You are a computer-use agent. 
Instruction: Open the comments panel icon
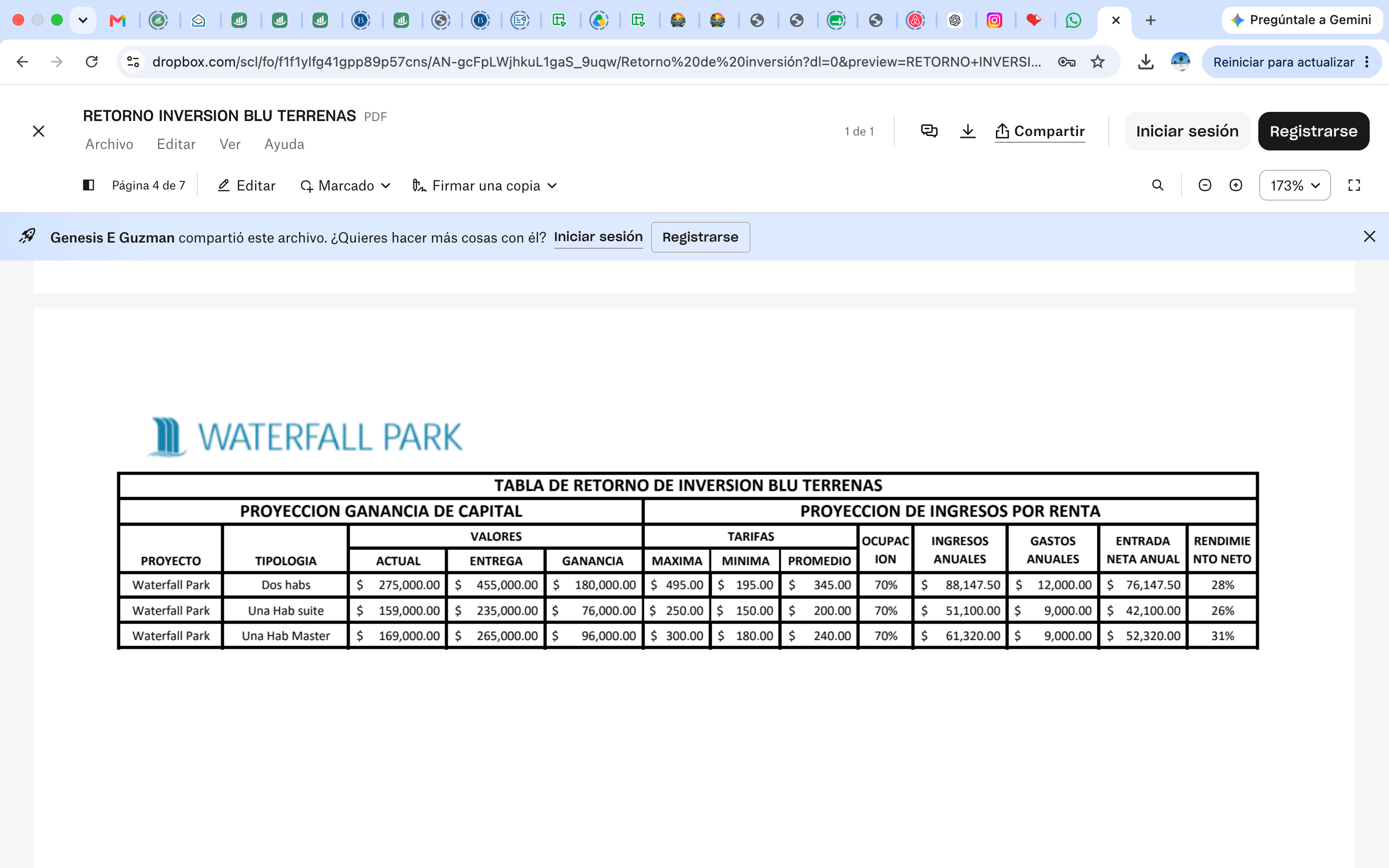tap(929, 131)
